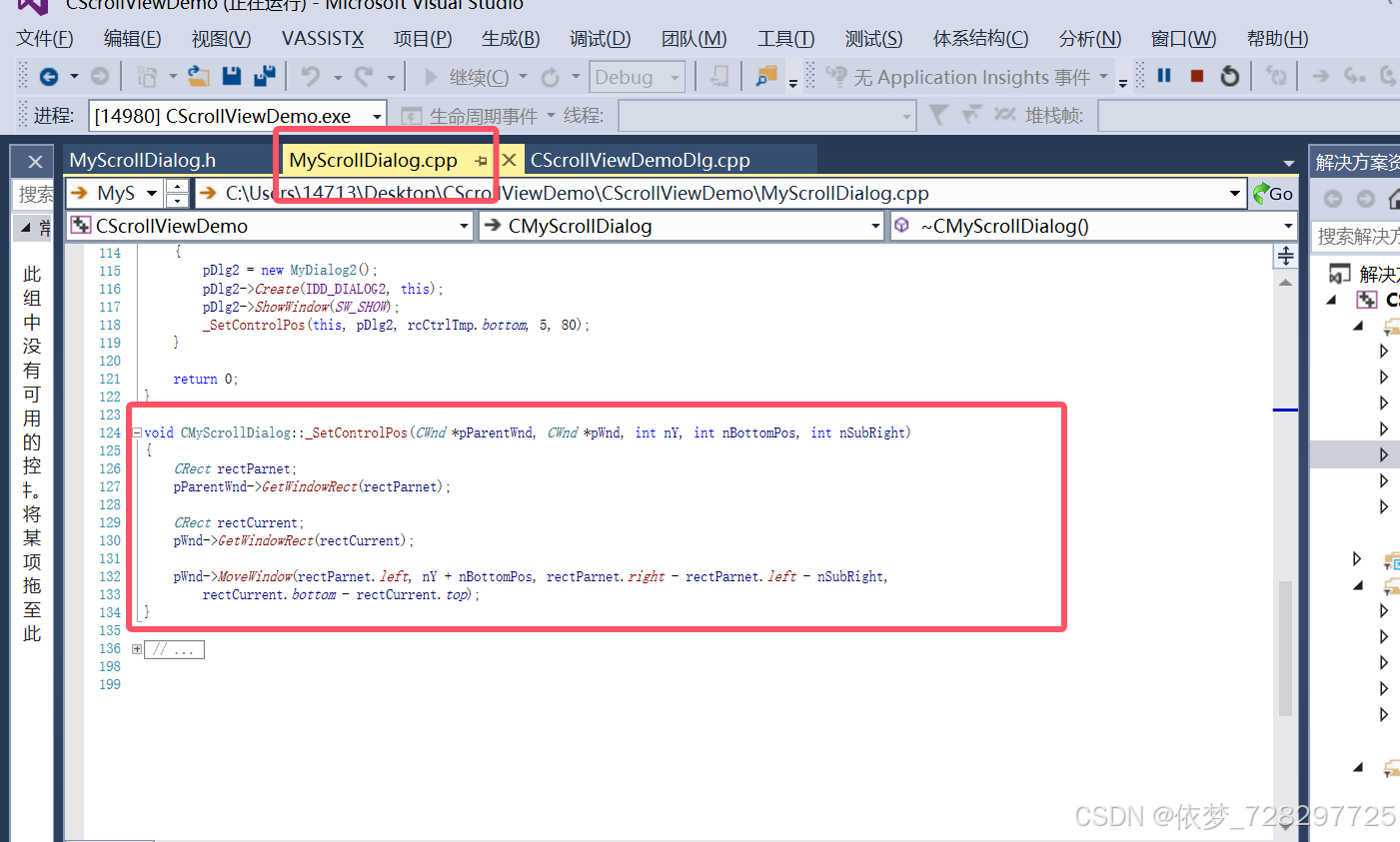Open the 分析(N) menu
1400x842 pixels.
[1090, 38]
